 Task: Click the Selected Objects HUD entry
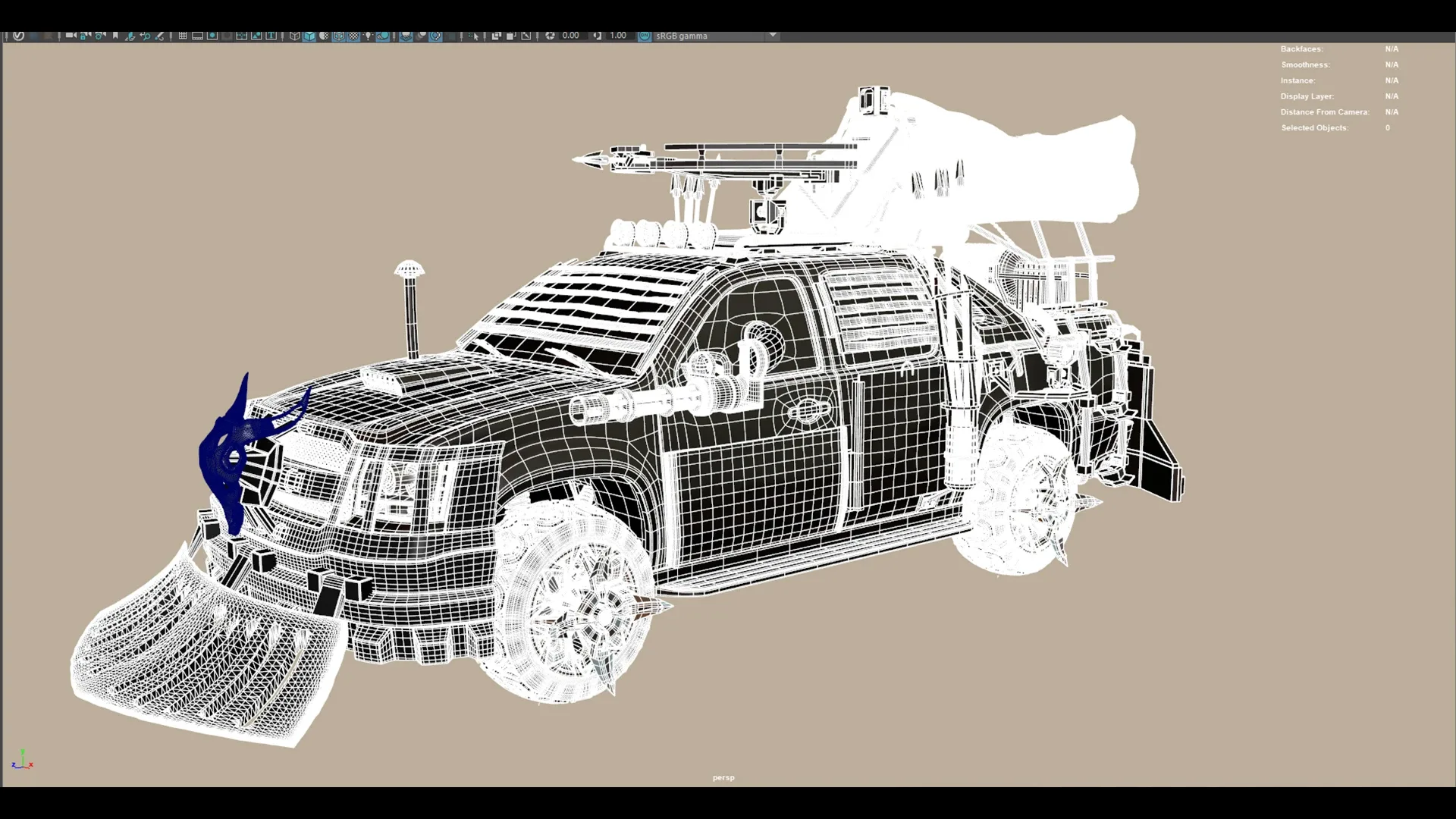(1314, 127)
